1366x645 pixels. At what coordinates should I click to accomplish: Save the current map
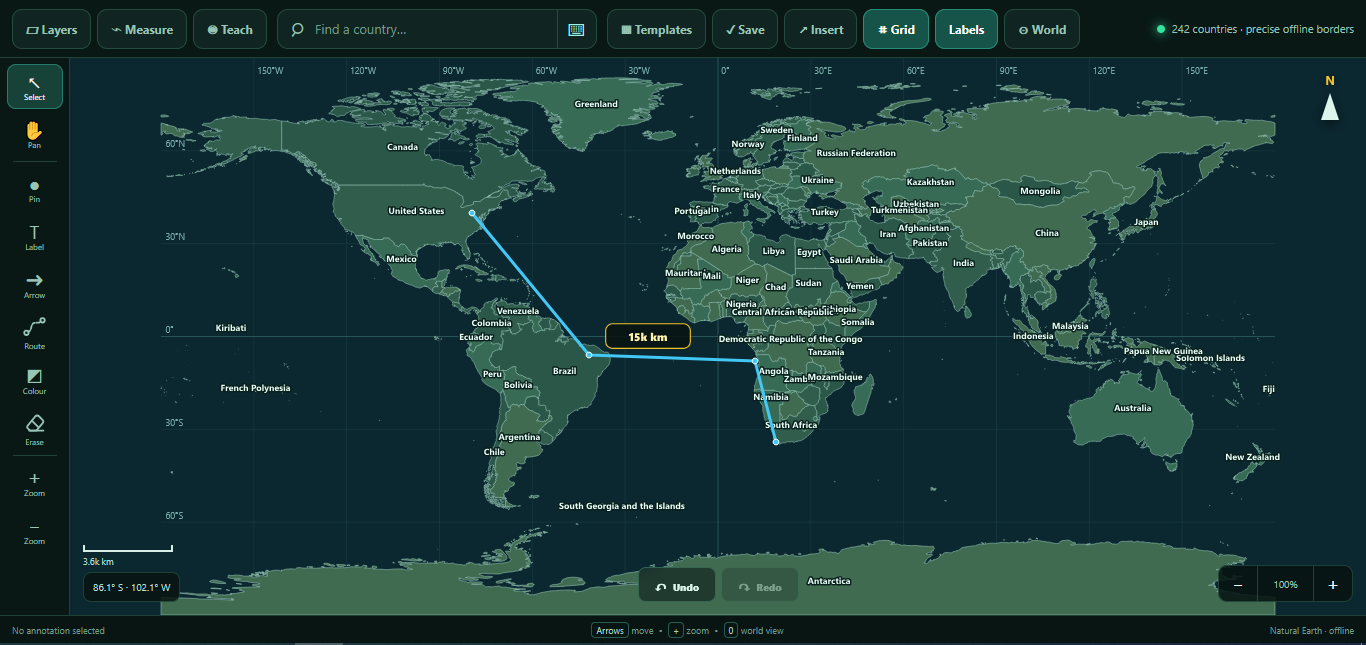click(745, 30)
